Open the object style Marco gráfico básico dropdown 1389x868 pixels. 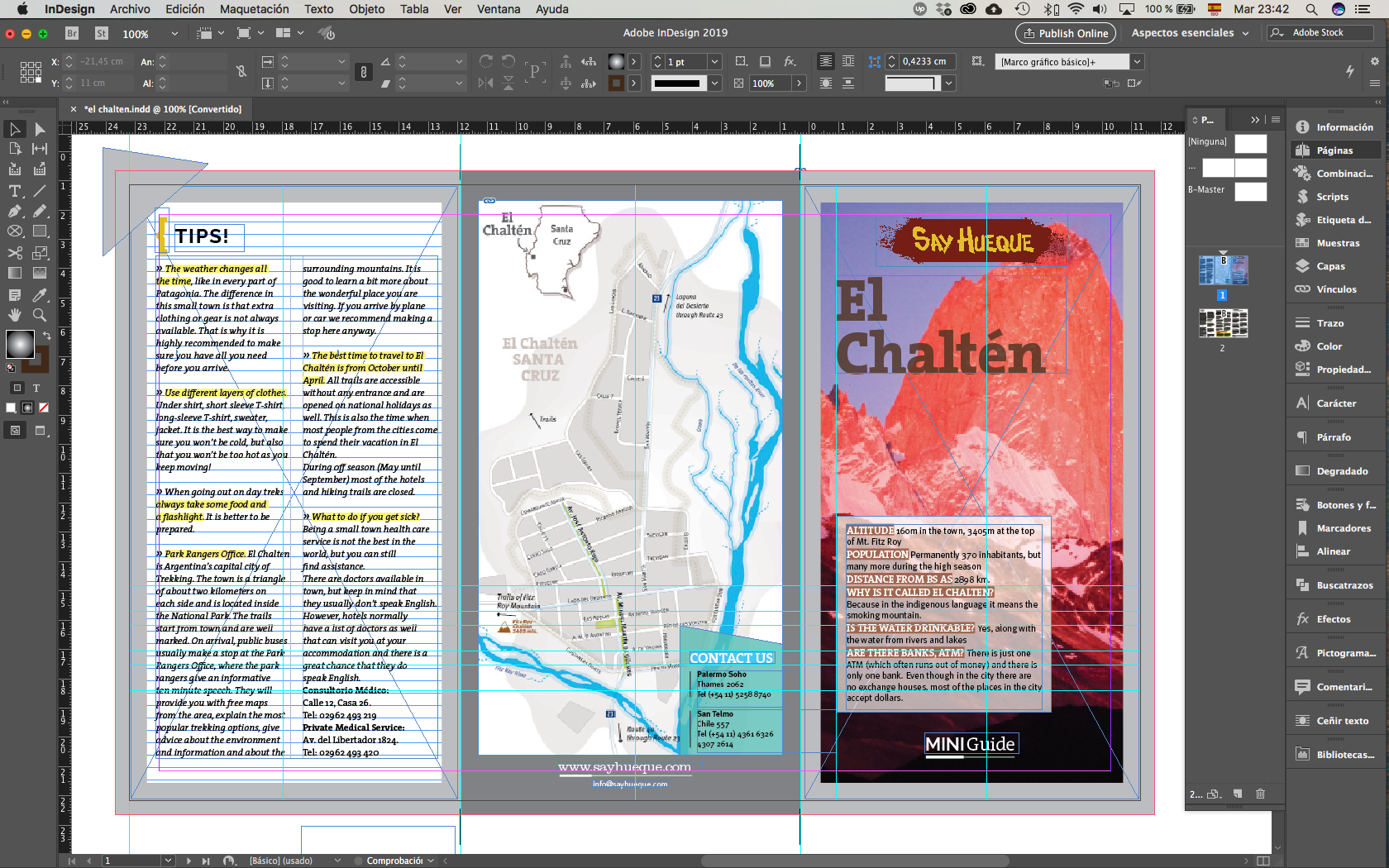(1137, 62)
